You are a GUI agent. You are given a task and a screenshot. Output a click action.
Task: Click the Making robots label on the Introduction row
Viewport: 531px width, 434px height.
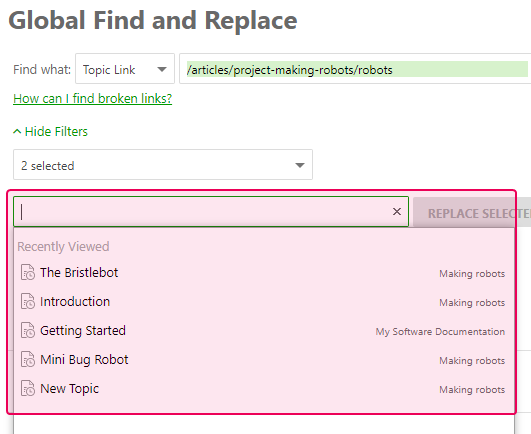(472, 303)
